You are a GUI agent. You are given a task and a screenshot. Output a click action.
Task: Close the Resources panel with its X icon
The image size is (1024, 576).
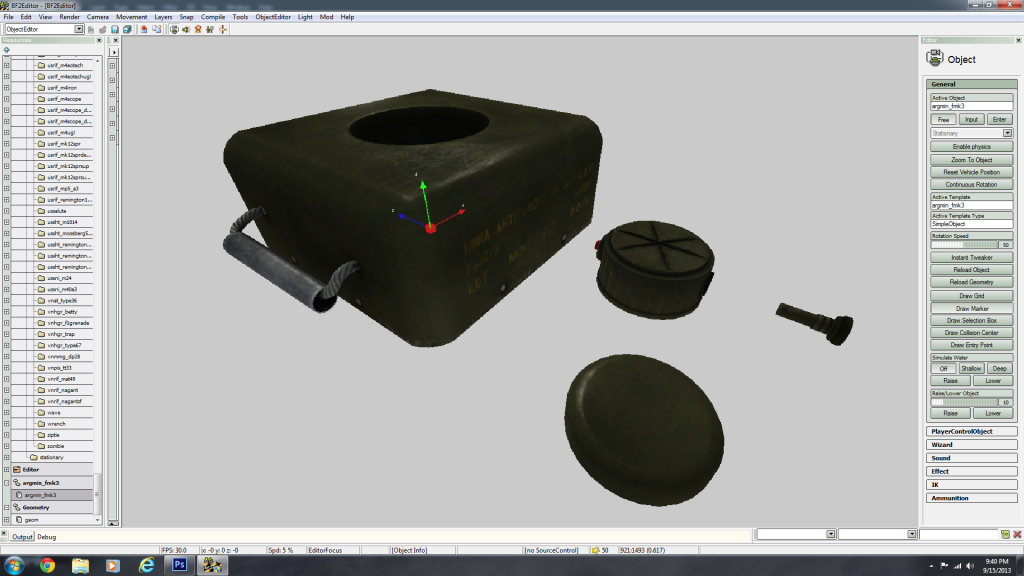100,40
